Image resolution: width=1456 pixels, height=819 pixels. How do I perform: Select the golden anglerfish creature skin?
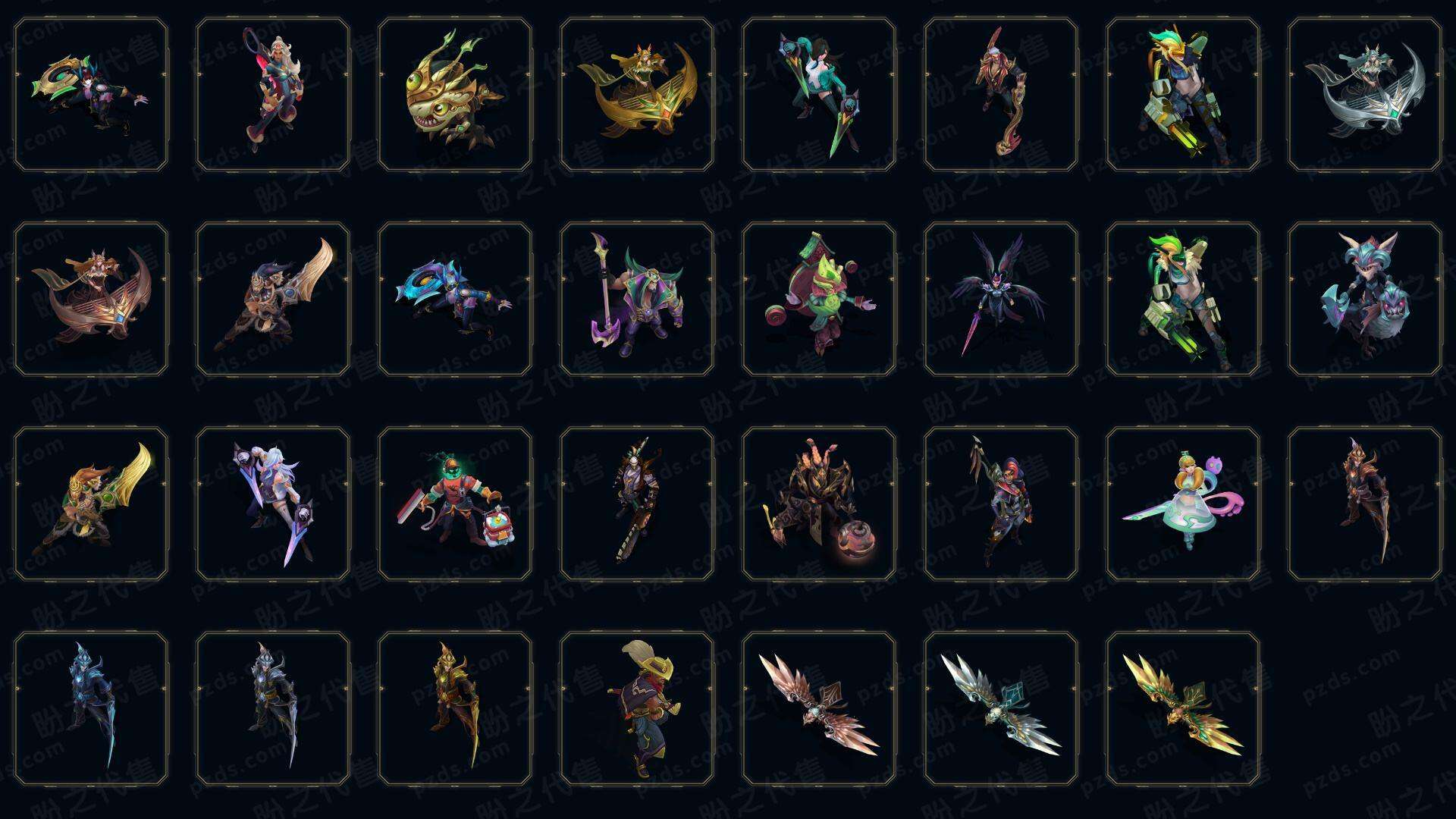(455, 95)
